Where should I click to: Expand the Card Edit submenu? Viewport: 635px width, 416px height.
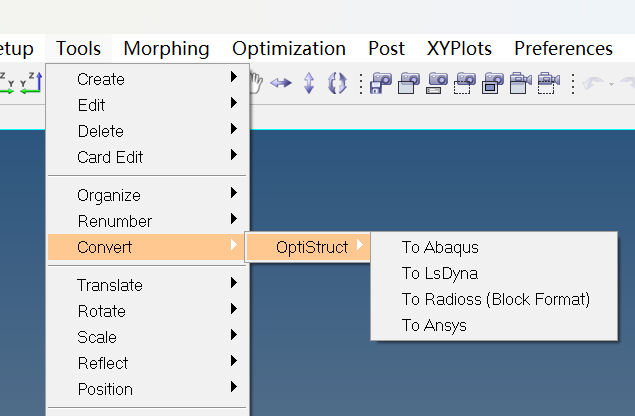148,157
